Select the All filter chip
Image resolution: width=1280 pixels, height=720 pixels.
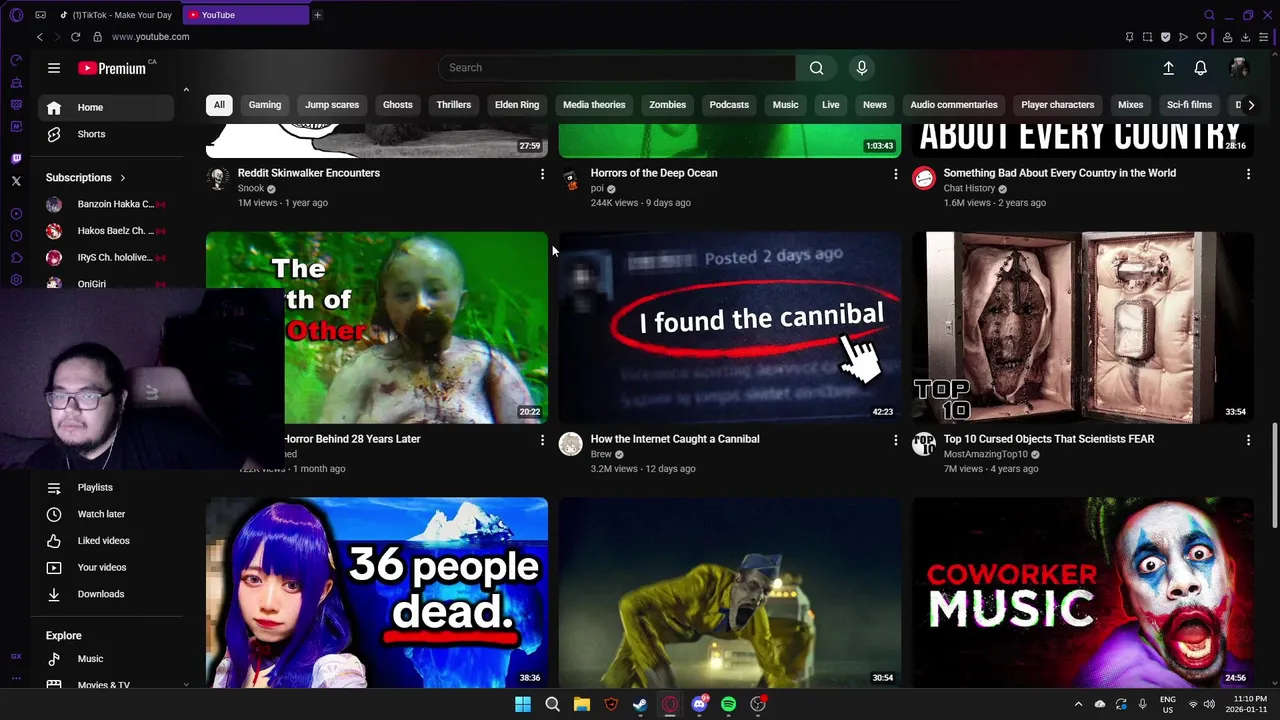pyautogui.click(x=219, y=105)
